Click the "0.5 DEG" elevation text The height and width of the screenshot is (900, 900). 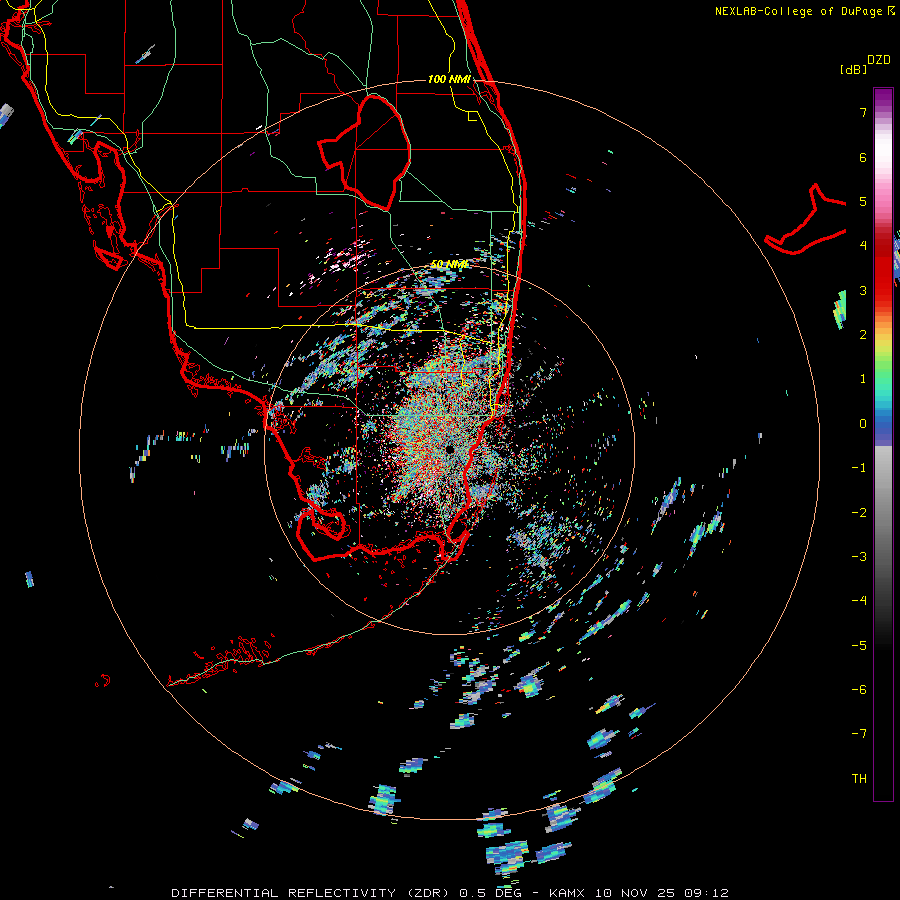(x=490, y=893)
